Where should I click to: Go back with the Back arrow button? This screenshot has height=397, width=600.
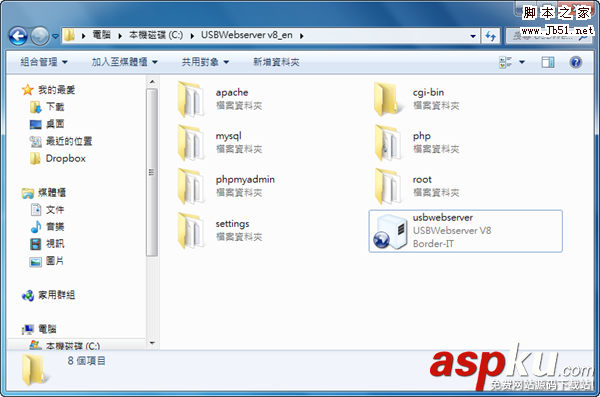click(18, 36)
